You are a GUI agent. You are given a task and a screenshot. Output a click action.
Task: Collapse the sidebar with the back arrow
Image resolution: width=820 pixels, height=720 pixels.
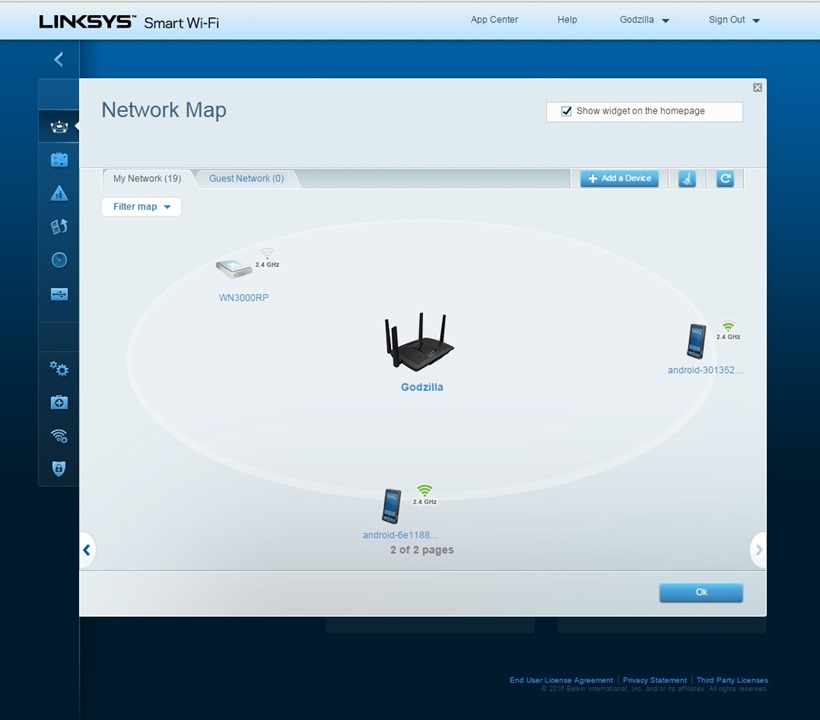click(59, 59)
